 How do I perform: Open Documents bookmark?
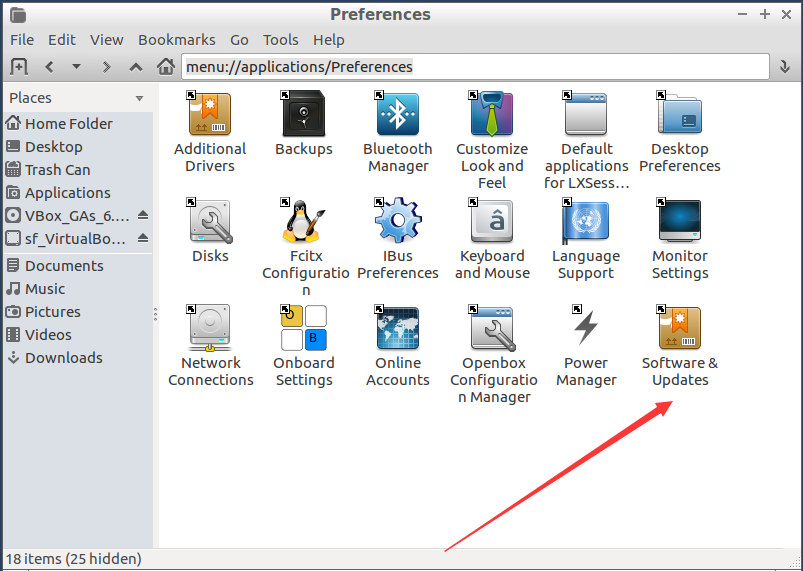click(x=78, y=266)
